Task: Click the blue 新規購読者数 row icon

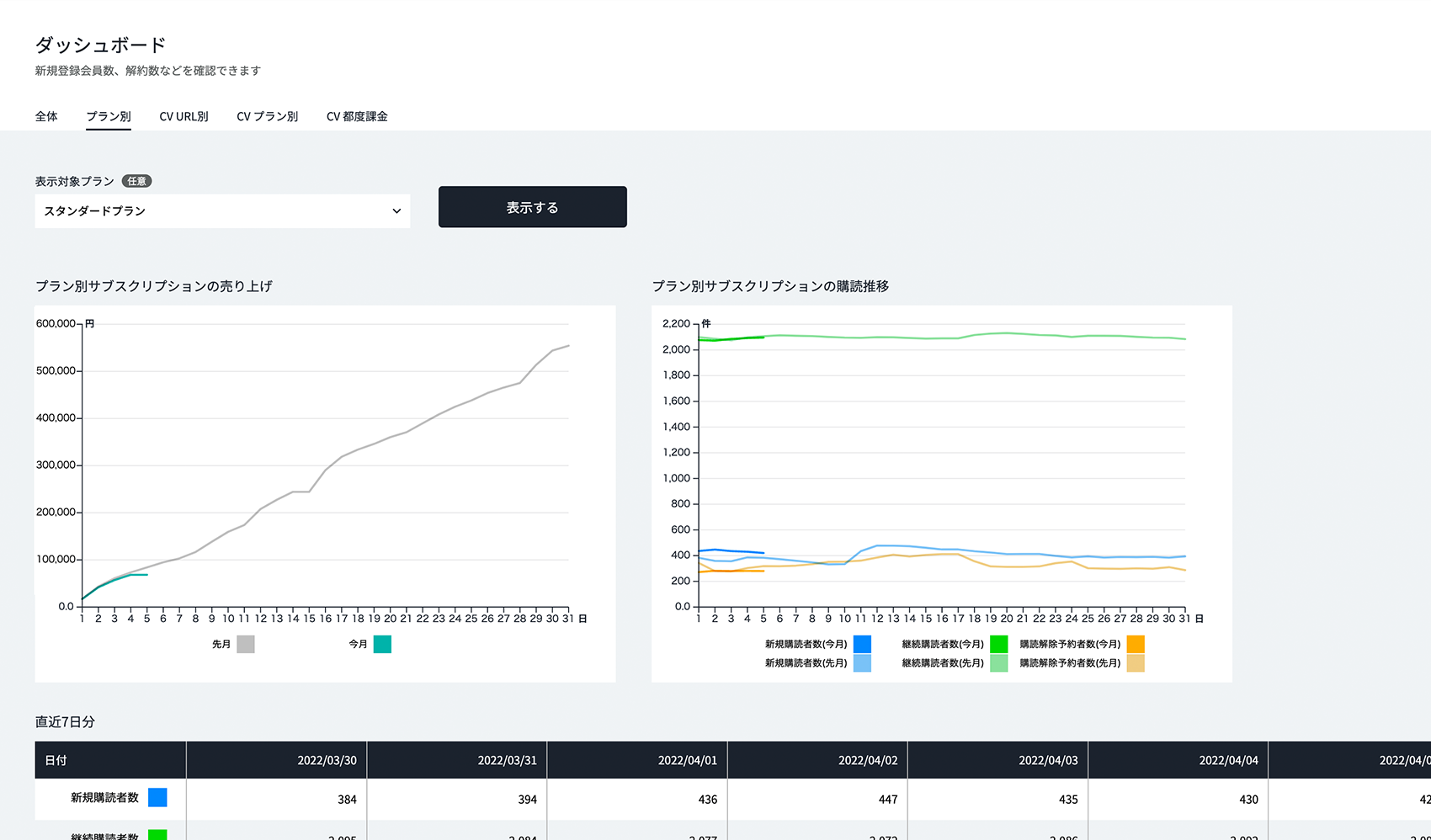Action: click(157, 798)
